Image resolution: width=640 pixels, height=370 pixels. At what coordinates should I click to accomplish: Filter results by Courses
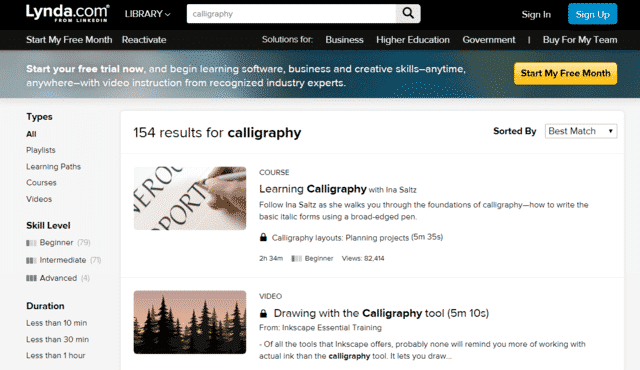coord(41,183)
